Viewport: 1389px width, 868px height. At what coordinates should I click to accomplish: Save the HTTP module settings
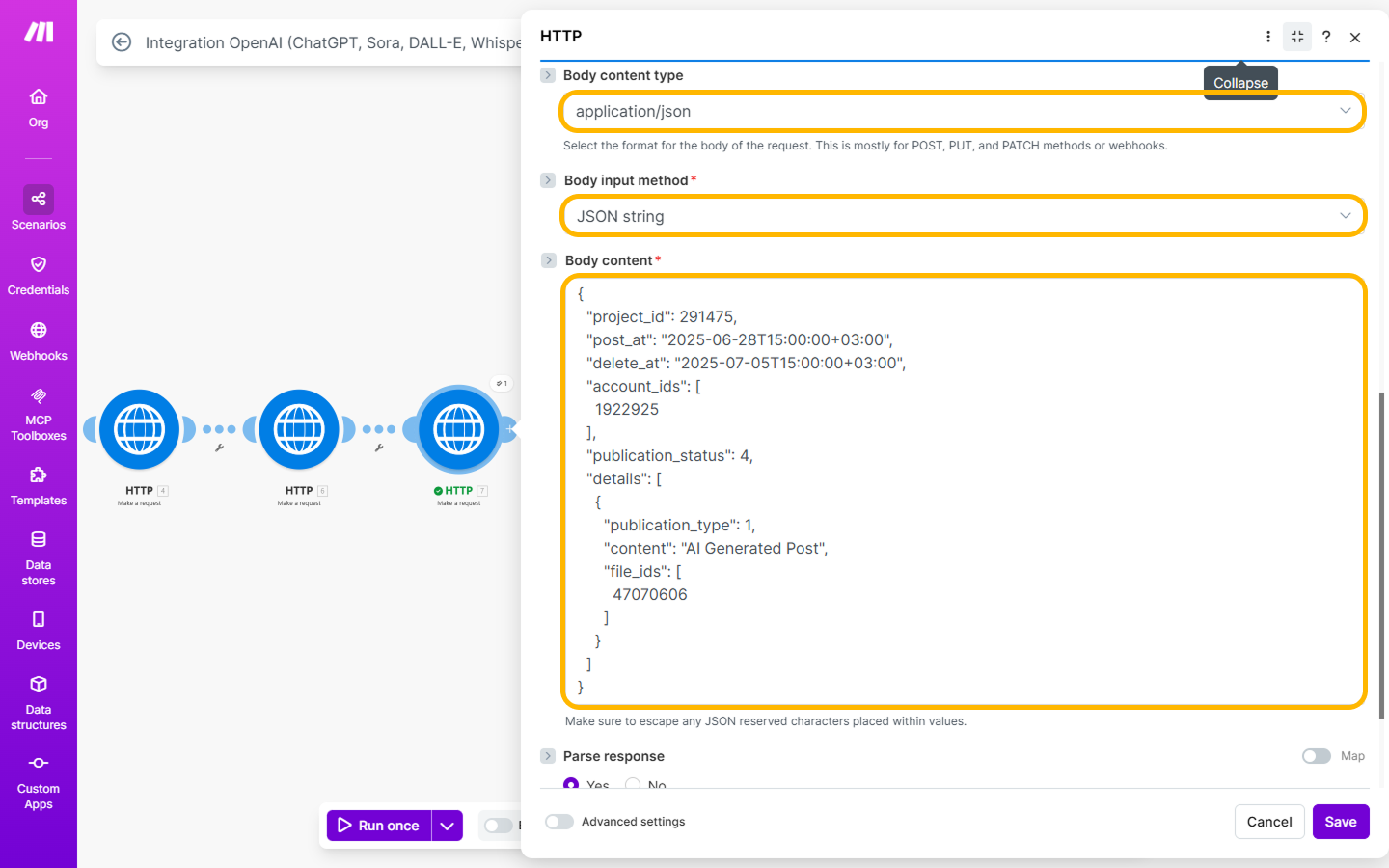pos(1340,822)
